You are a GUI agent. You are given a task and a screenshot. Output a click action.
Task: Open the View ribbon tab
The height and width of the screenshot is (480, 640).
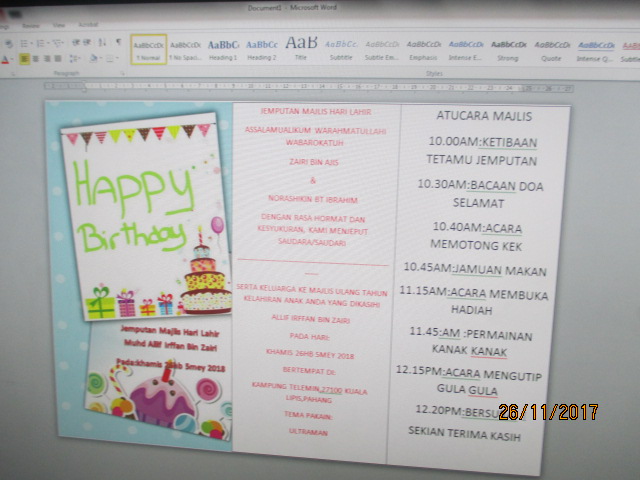[58, 25]
